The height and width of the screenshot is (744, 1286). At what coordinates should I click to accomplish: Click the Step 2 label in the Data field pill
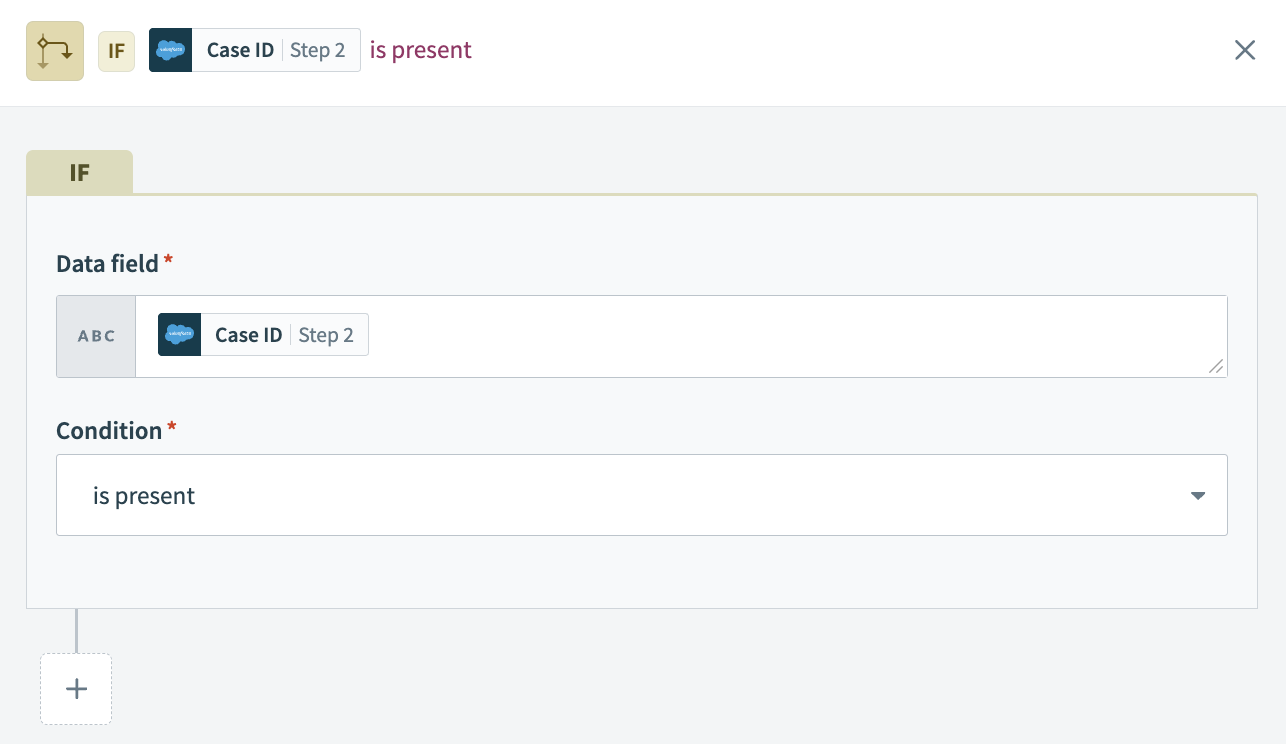click(x=326, y=335)
